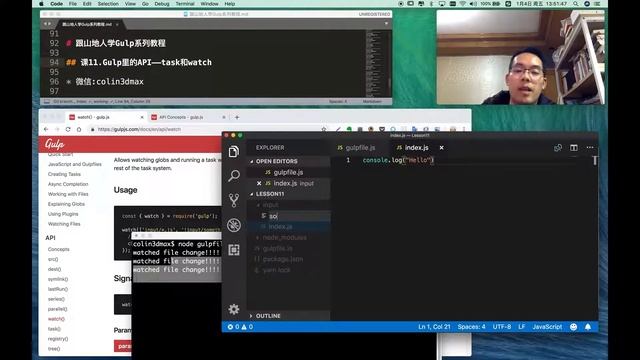
Task: Open Creating Tasks docs link
Action: (64, 174)
